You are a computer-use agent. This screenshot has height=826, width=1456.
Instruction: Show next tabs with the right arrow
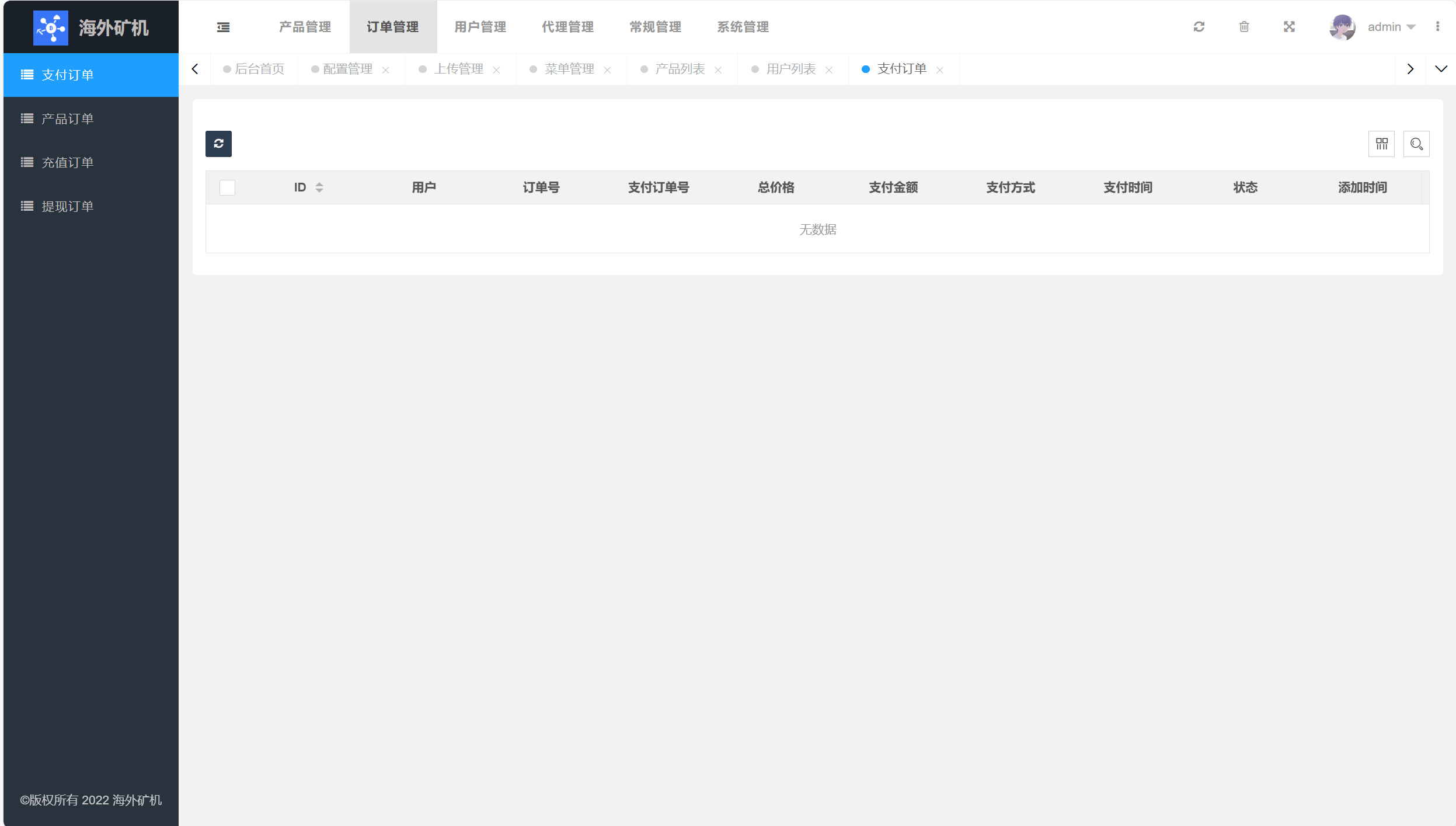[1410, 69]
